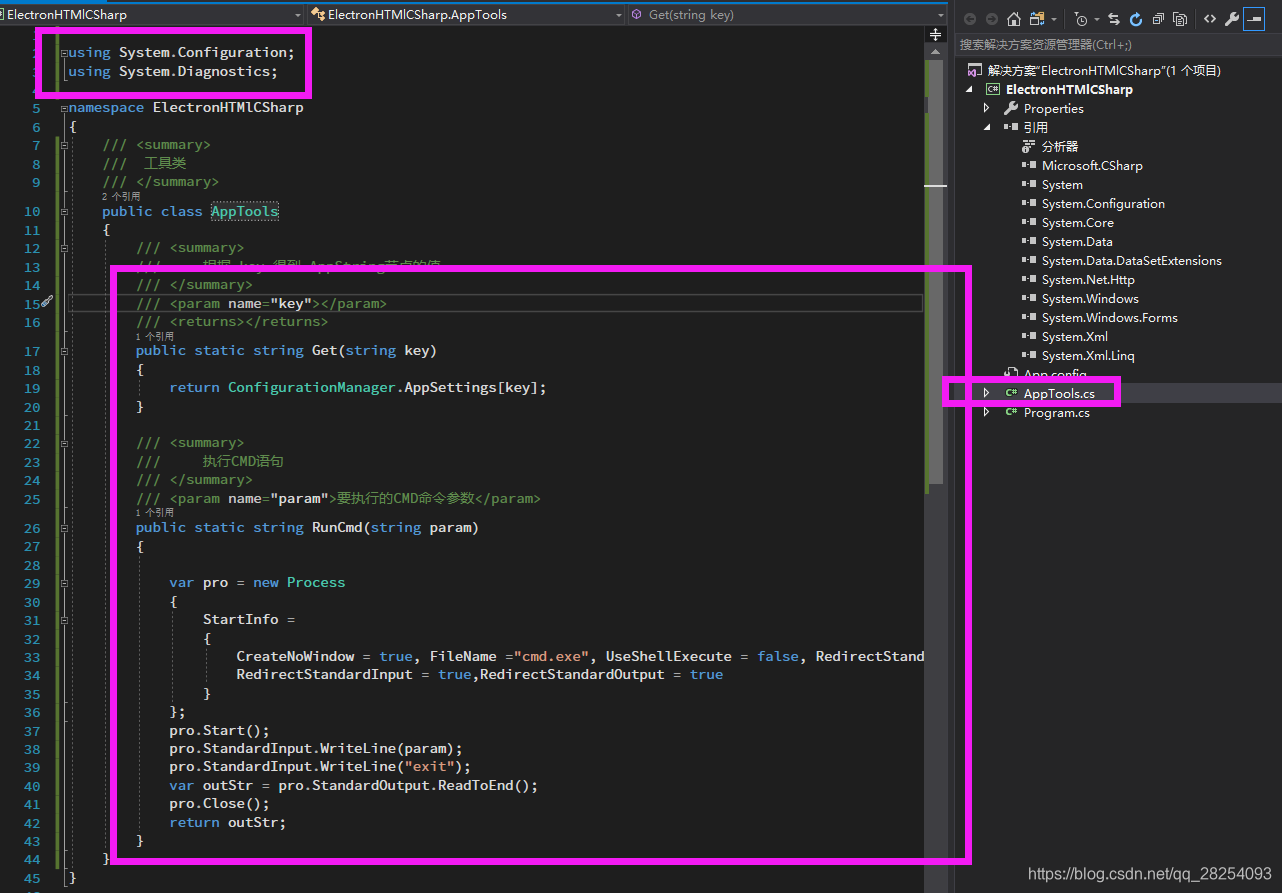Click reference icon beside System.Xml.Linq
Screen dimensions: 1282x893
(x=1029, y=356)
